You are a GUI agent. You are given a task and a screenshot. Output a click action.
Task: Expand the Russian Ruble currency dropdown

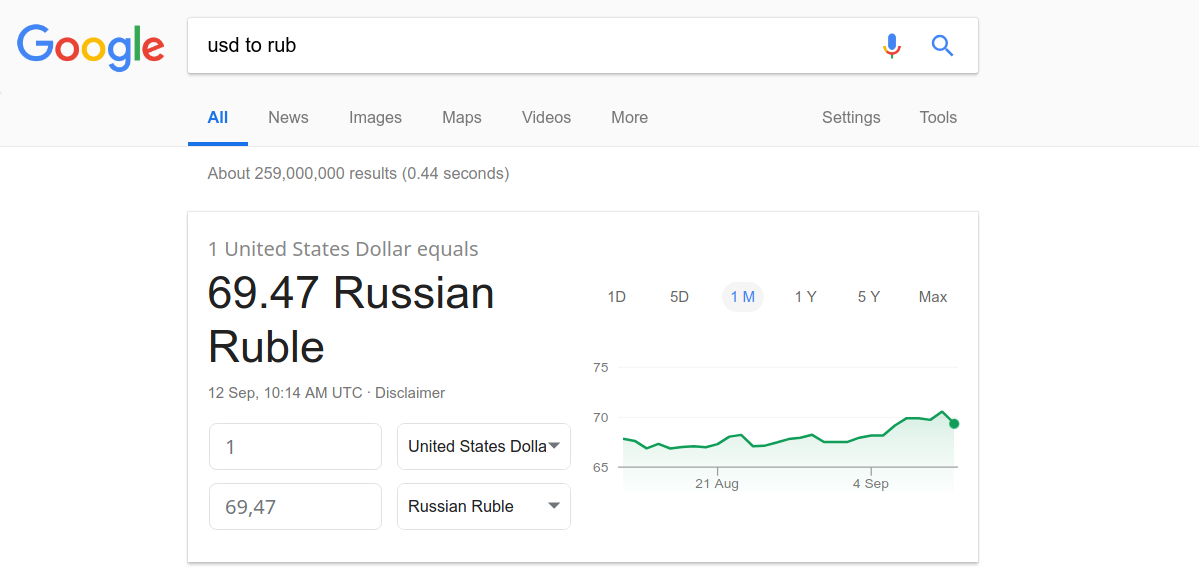pos(484,506)
